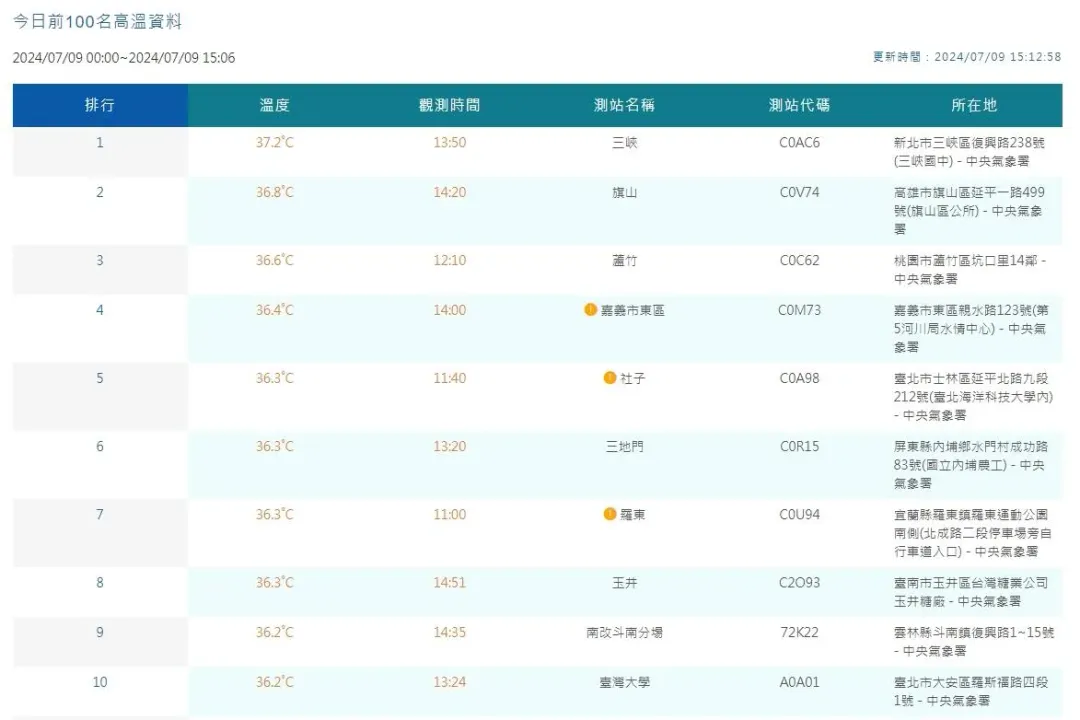Click the address of the 臺灣大學 station

pos(971,691)
